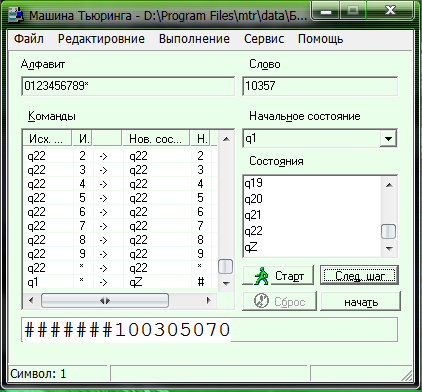Select command row q1 * -> qZ
The image size is (422, 392).
point(120,282)
